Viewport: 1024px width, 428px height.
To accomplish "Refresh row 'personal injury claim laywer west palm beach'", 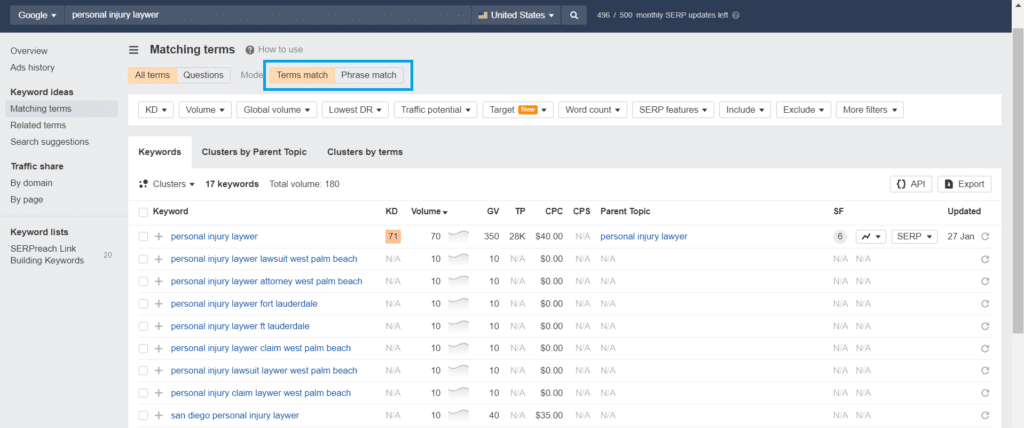I will pyautogui.click(x=985, y=393).
